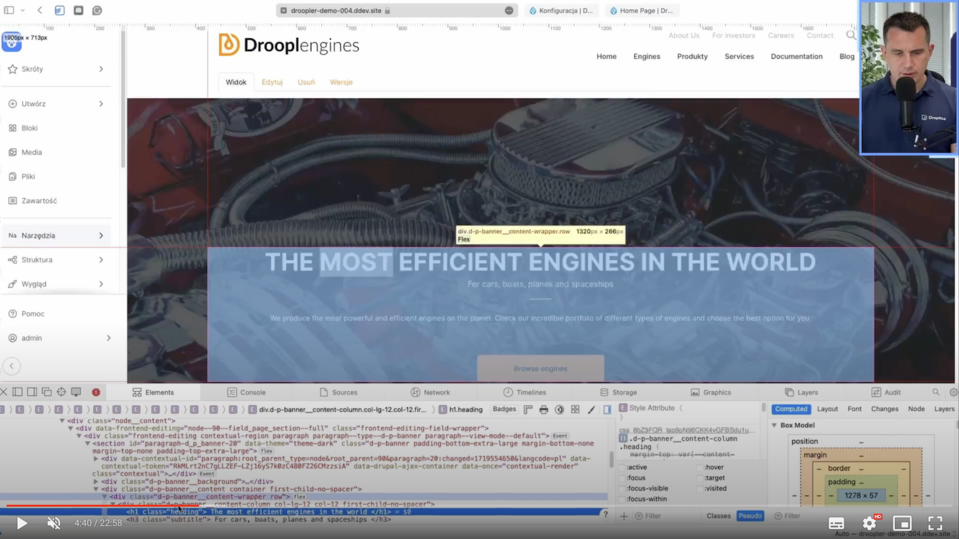Screen dimensions: 959x539
Task: Enable the :active pseudo-class checkbox
Action: click(x=623, y=467)
